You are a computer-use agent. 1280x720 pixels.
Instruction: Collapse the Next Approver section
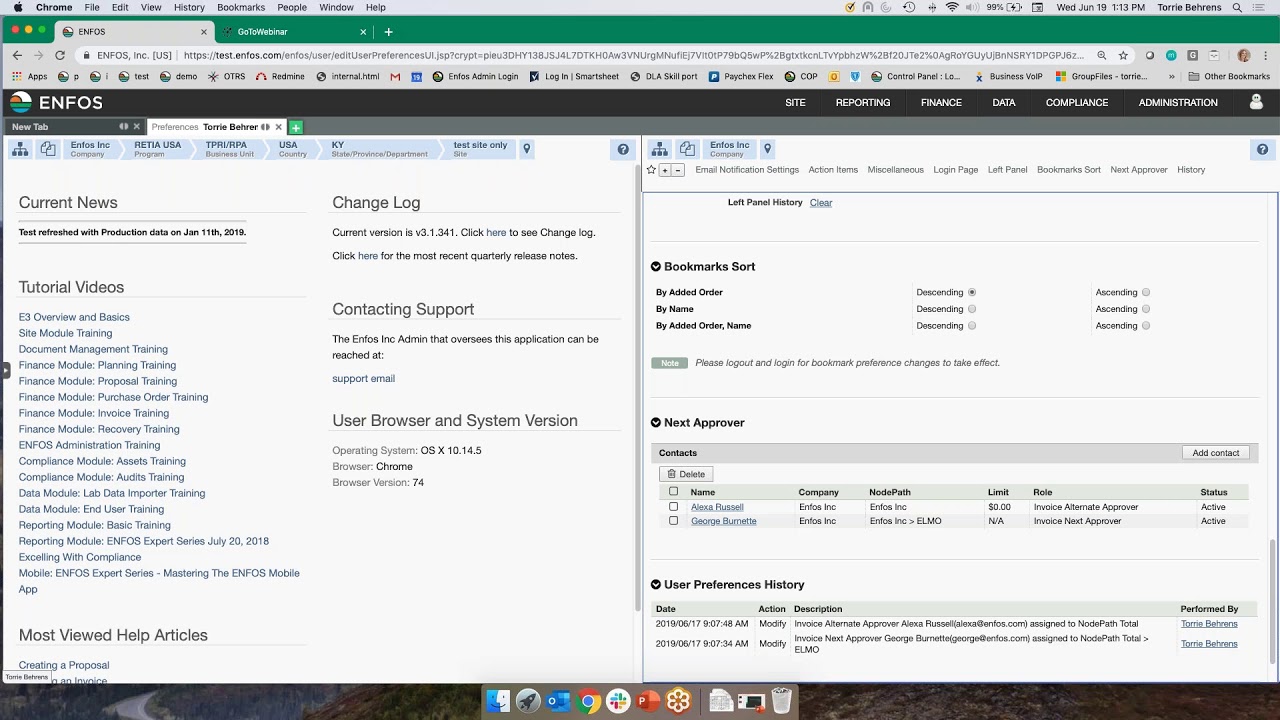coord(656,423)
